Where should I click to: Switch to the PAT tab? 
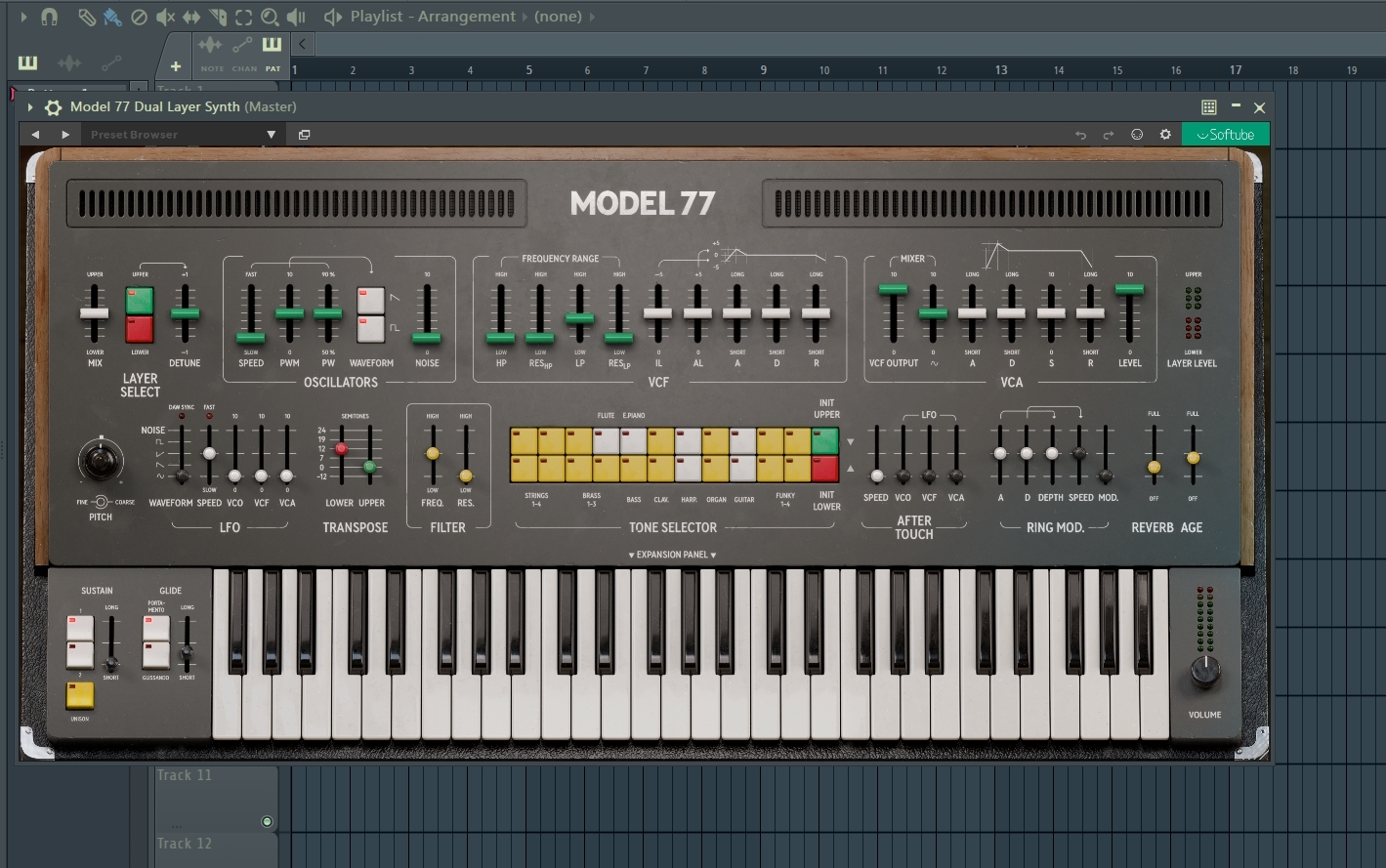point(272,54)
